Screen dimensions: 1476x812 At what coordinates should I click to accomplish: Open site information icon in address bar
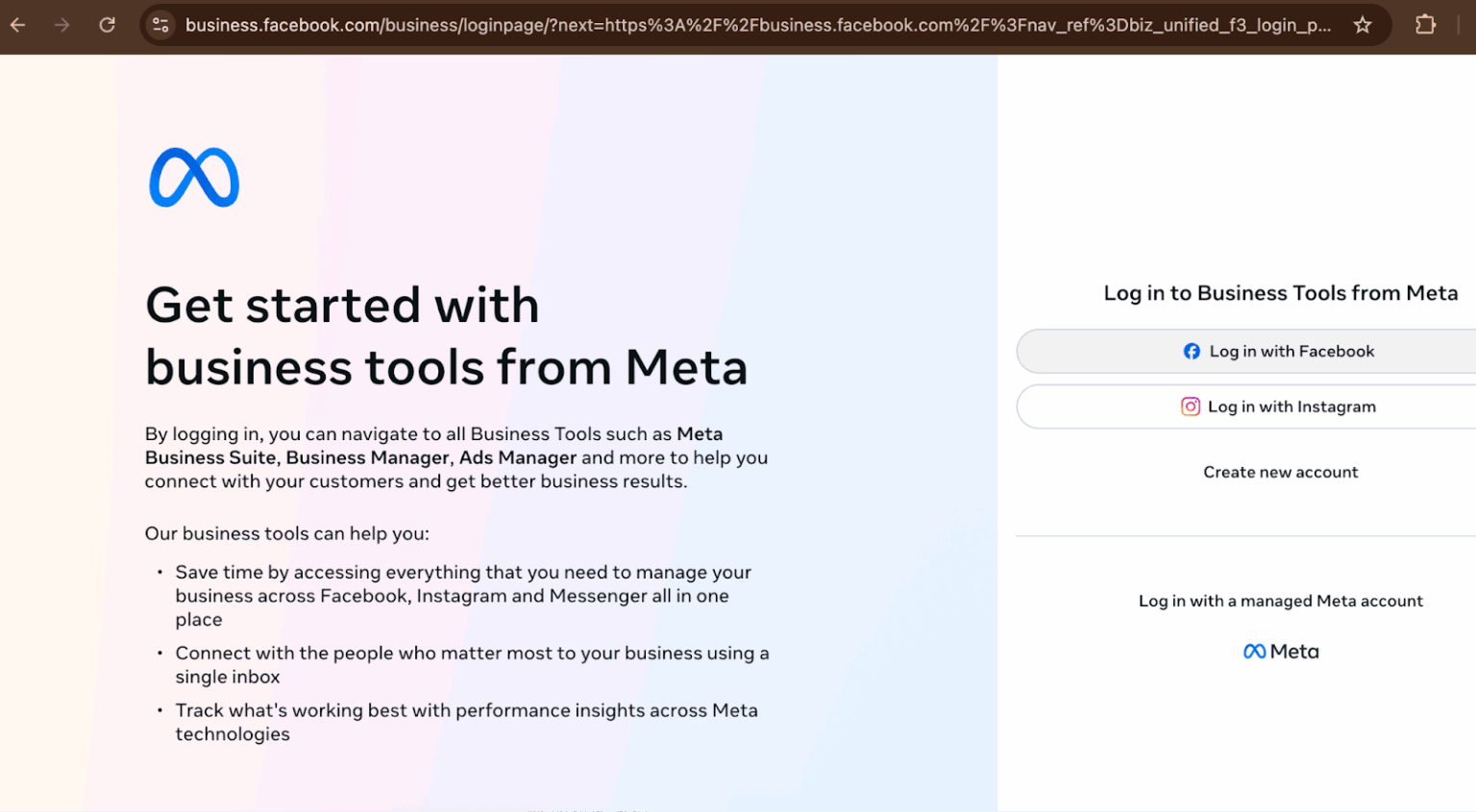tap(160, 25)
